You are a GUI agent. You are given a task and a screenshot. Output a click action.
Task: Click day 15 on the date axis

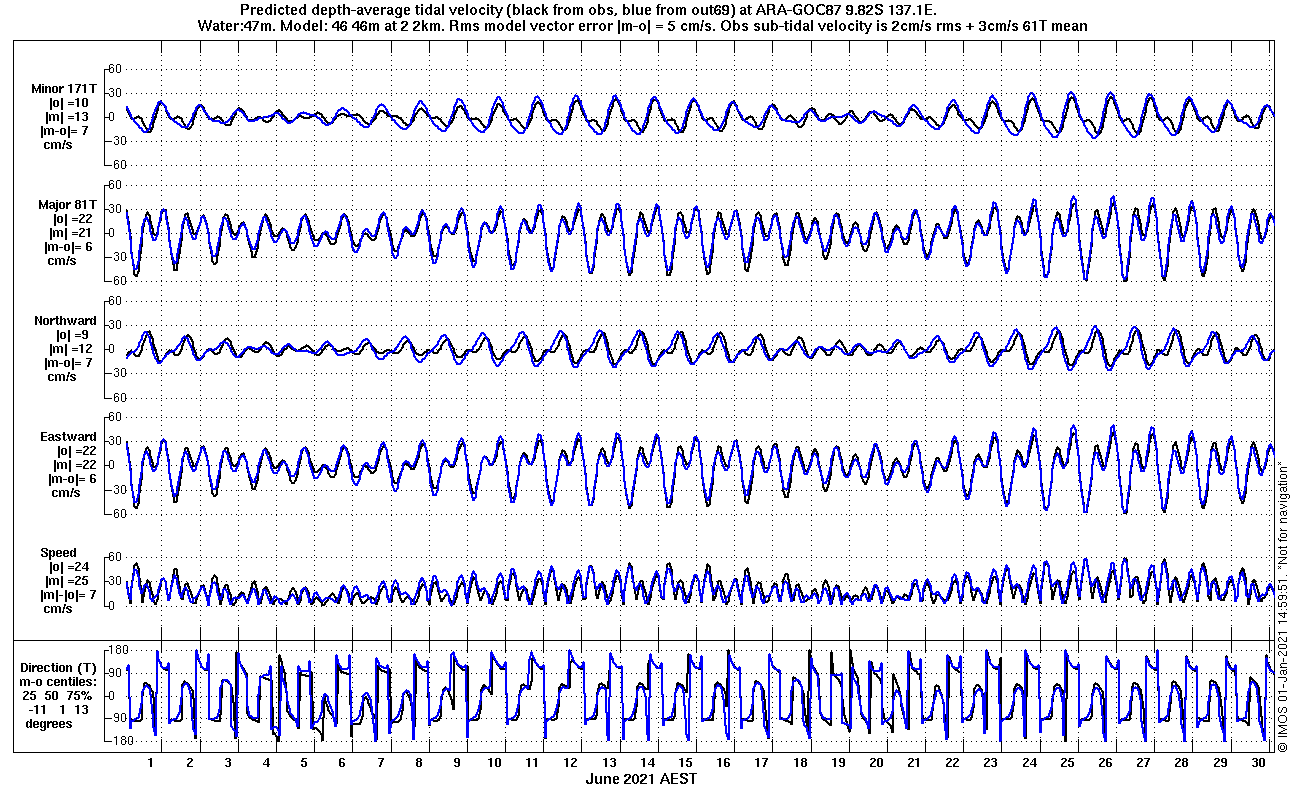coord(686,762)
